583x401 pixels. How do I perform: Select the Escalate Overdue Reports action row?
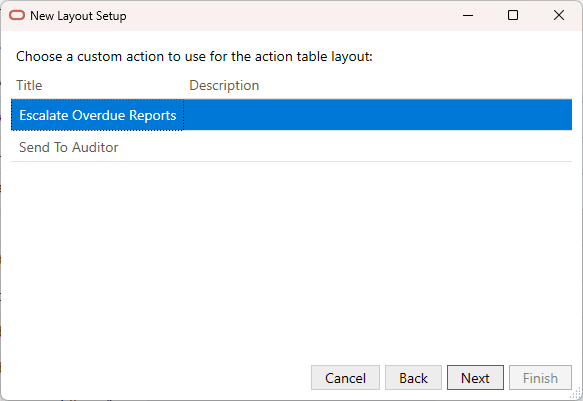point(292,115)
